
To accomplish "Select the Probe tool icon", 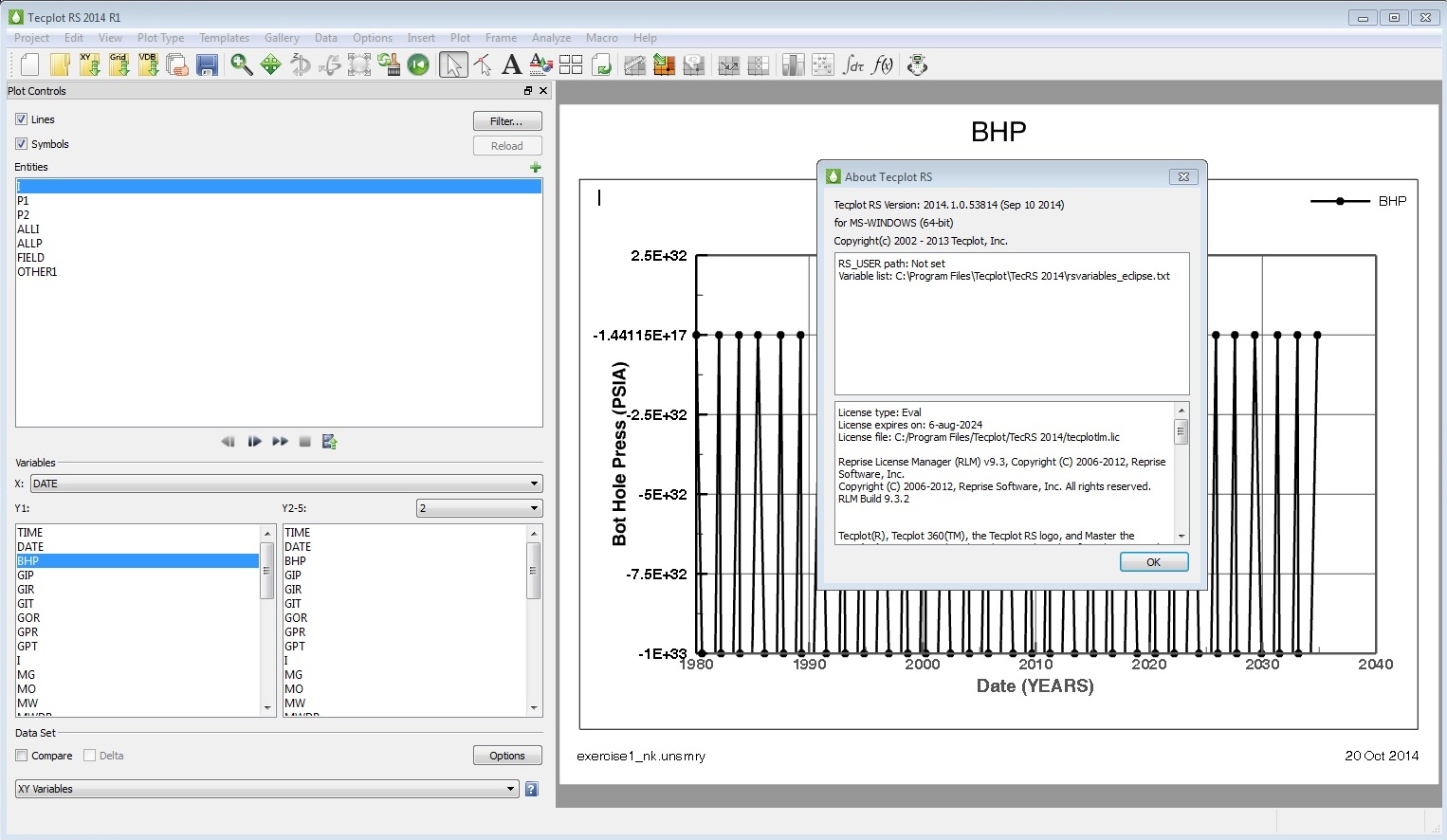I will point(483,64).
